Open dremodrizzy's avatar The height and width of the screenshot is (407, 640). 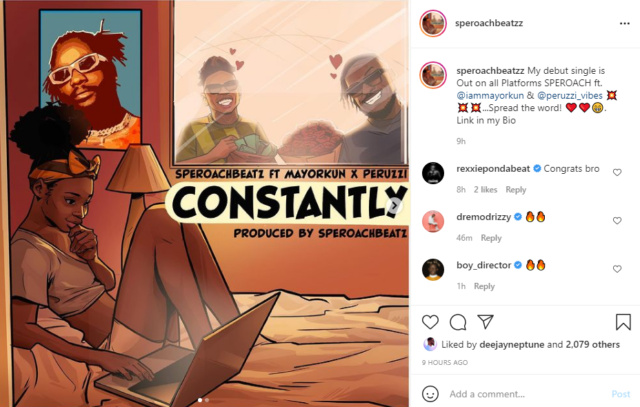click(x=433, y=221)
